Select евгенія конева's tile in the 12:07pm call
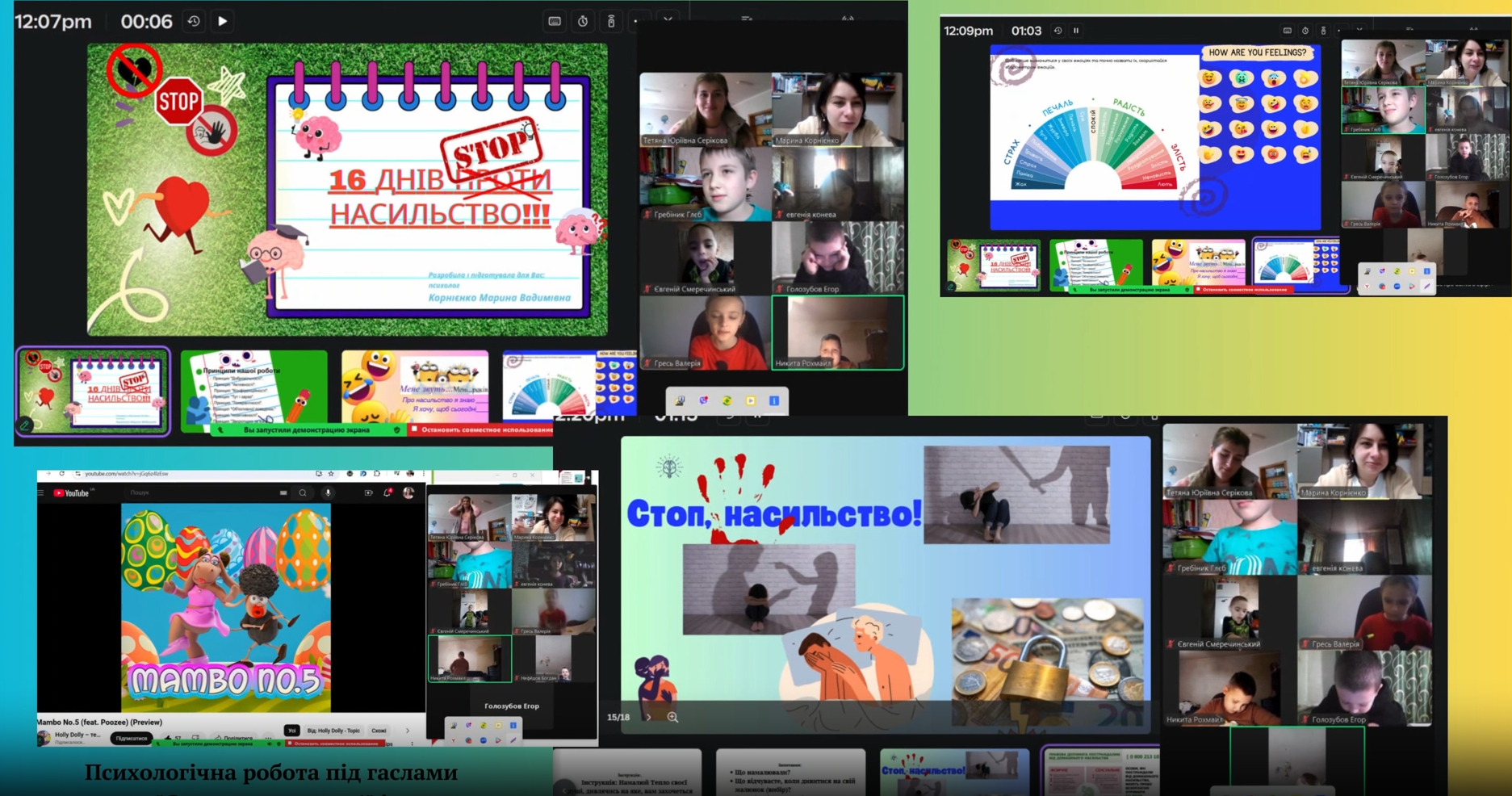This screenshot has width=1512, height=796. pyautogui.click(x=838, y=184)
